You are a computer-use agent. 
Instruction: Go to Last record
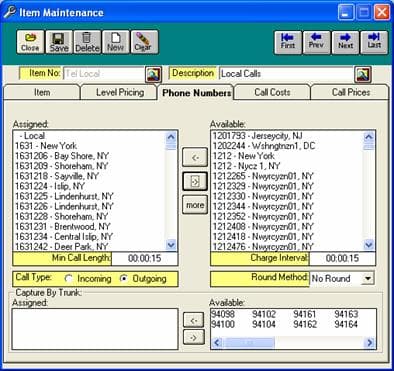[374, 42]
